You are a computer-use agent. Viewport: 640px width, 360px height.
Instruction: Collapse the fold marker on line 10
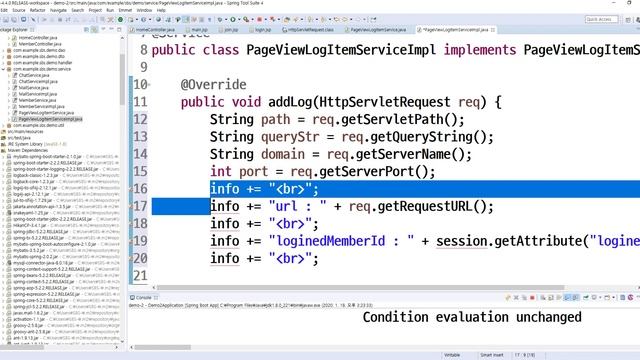(x=149, y=85)
